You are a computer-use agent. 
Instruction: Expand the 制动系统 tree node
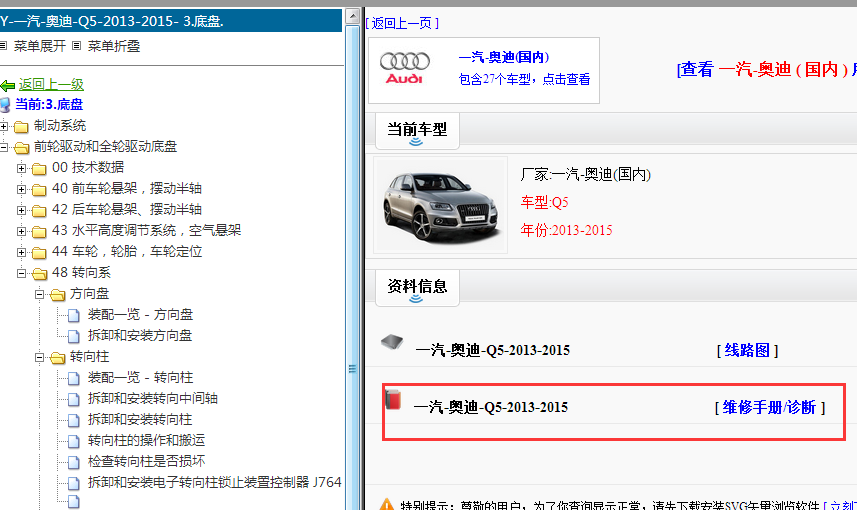coord(4,126)
